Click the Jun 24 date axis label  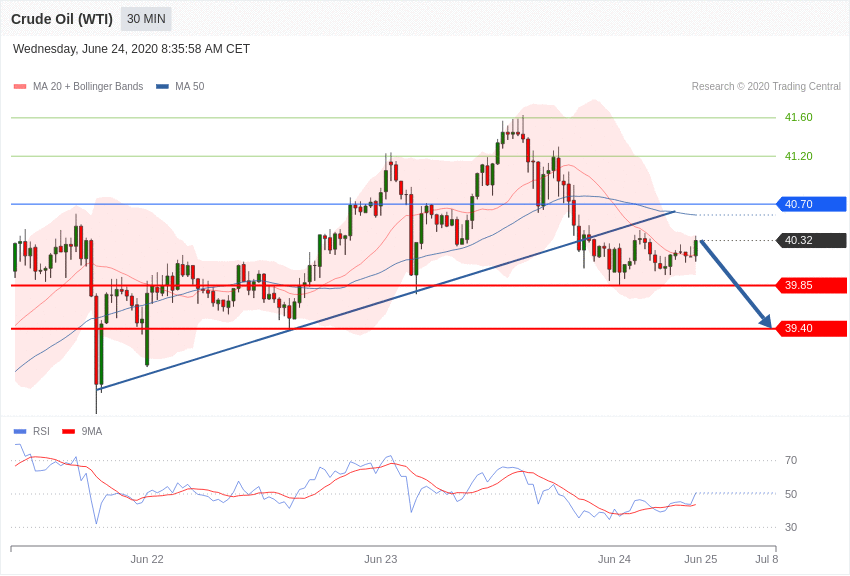614,559
